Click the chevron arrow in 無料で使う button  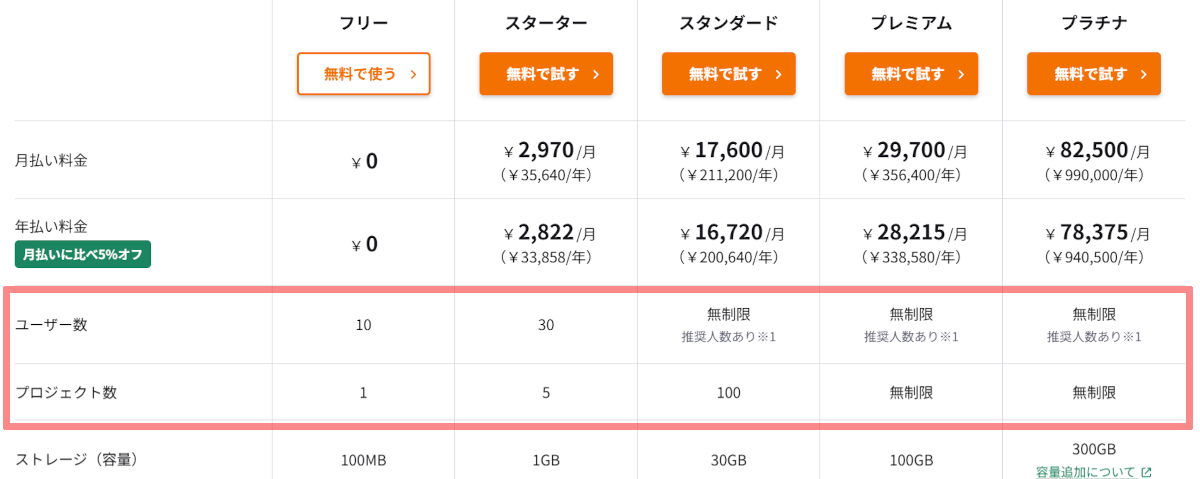tap(413, 74)
